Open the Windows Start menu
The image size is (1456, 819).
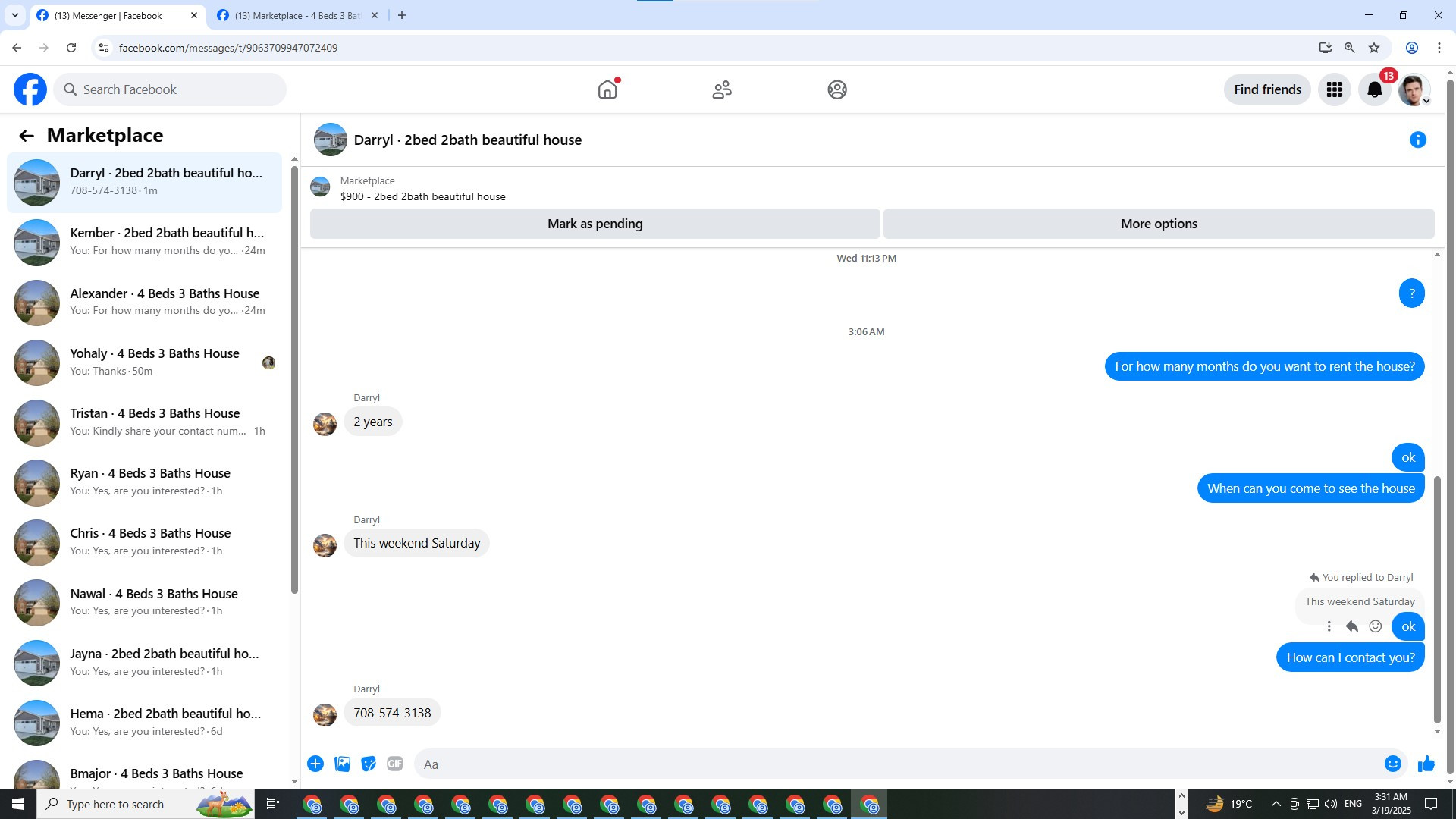pyautogui.click(x=18, y=804)
